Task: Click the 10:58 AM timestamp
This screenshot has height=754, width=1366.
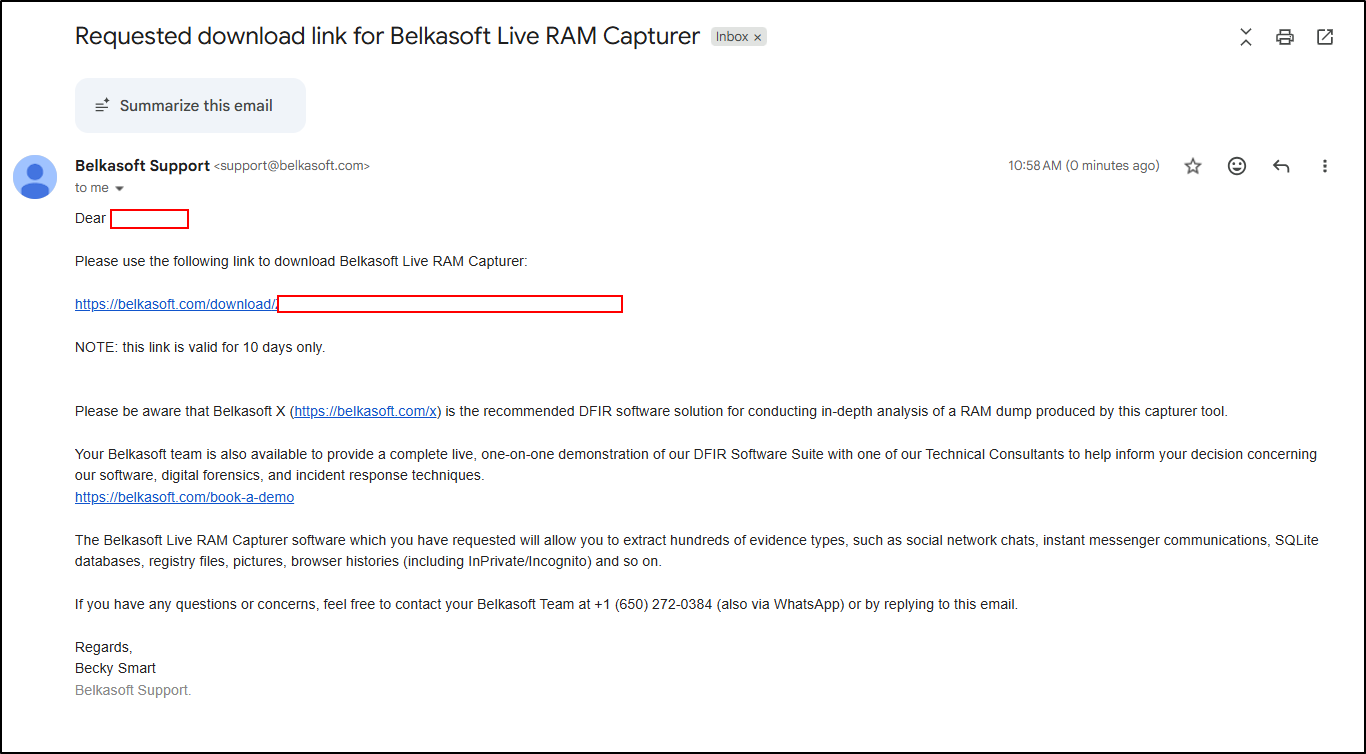Action: [1084, 166]
